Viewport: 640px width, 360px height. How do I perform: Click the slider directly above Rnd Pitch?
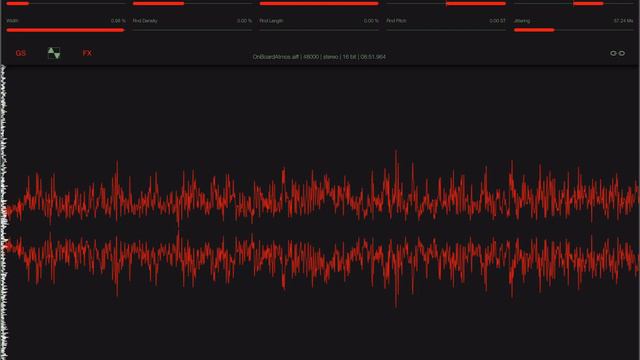point(446,3)
